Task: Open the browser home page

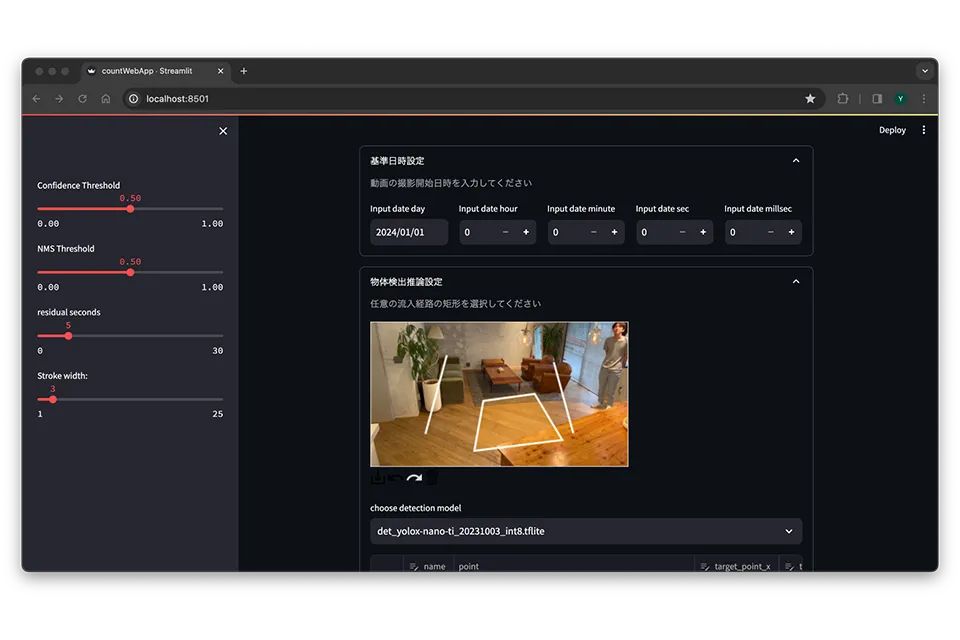Action: 106,99
